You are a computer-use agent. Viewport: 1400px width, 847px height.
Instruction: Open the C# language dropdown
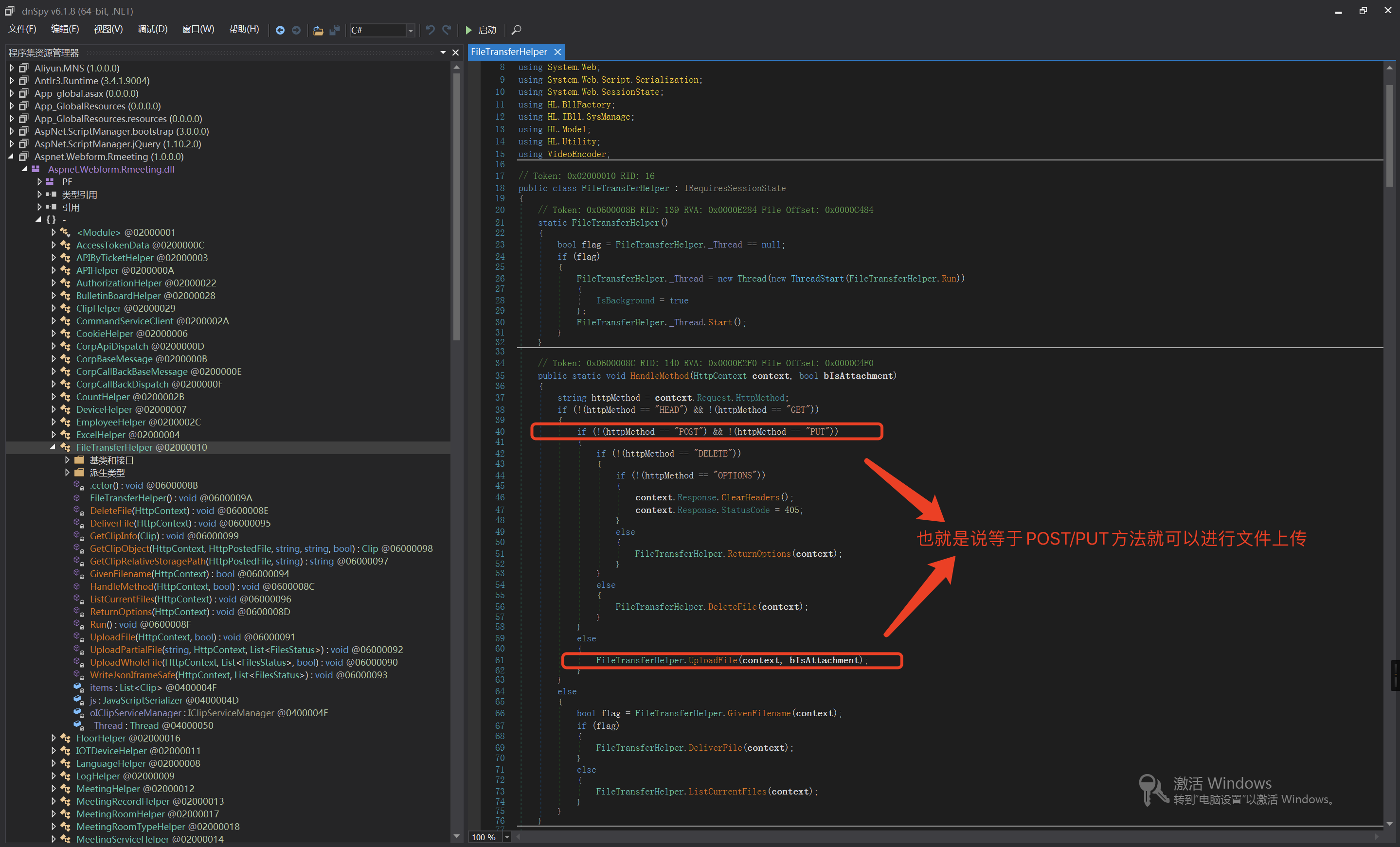coord(410,30)
